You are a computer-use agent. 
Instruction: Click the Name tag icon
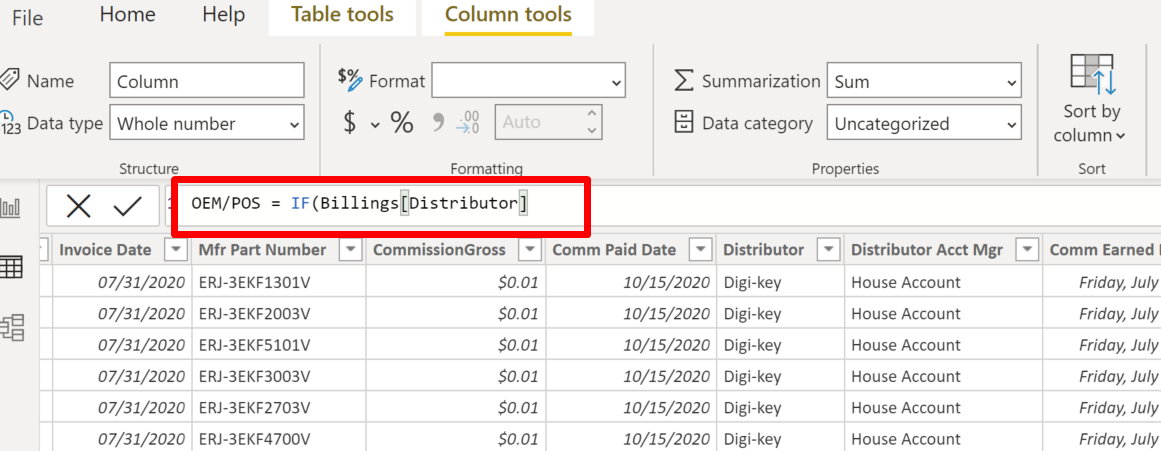tap(9, 80)
